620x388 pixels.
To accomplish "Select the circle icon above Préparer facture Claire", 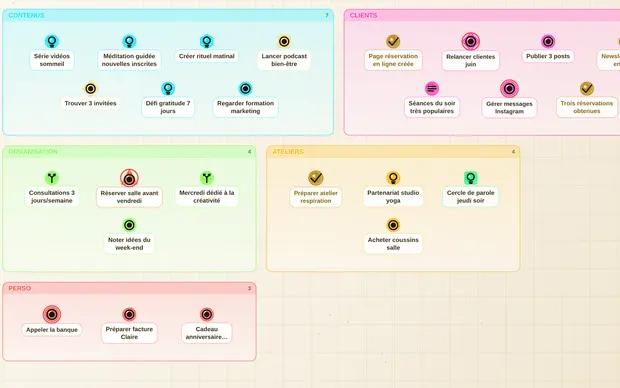I will point(129,314).
